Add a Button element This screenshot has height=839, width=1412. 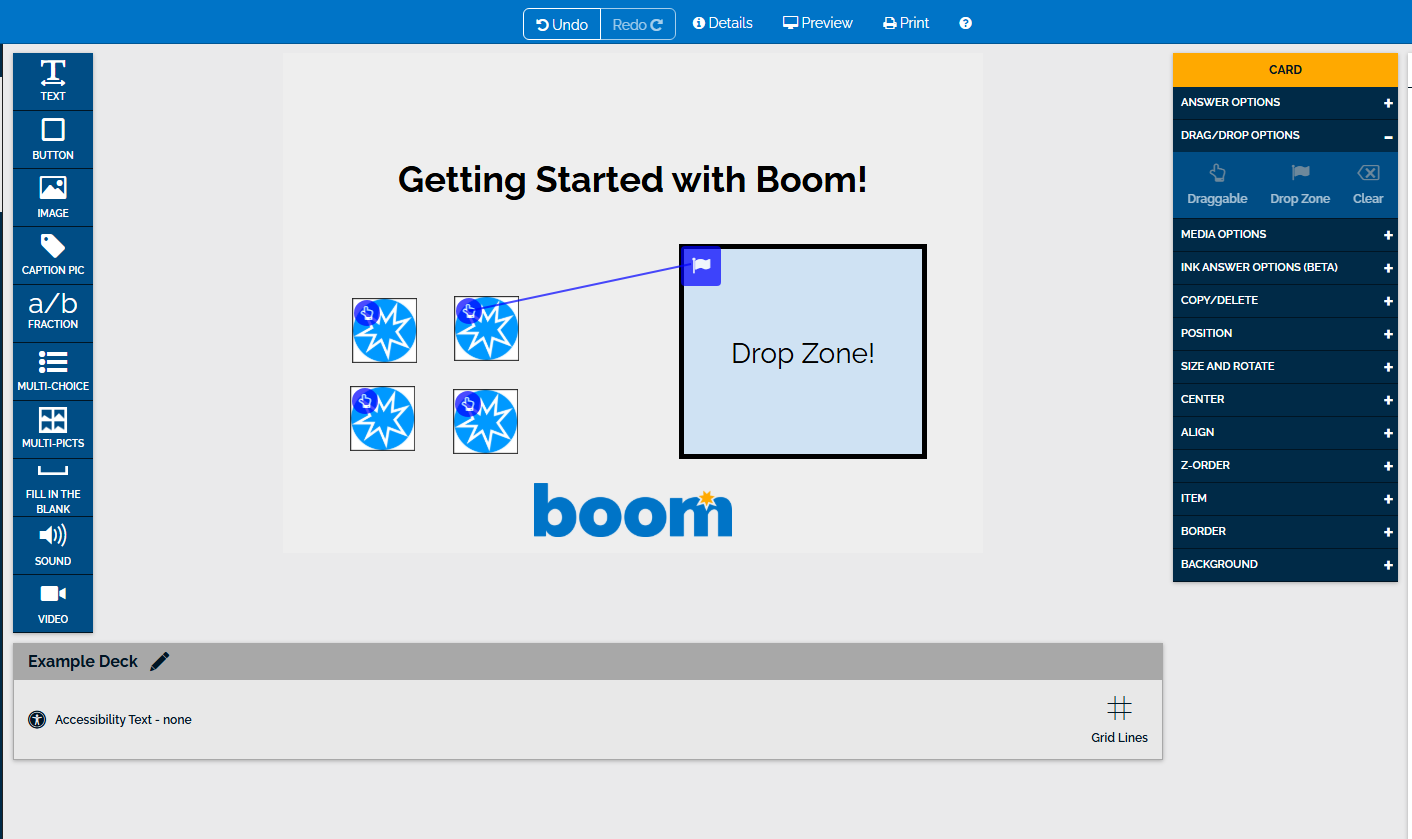tap(53, 139)
